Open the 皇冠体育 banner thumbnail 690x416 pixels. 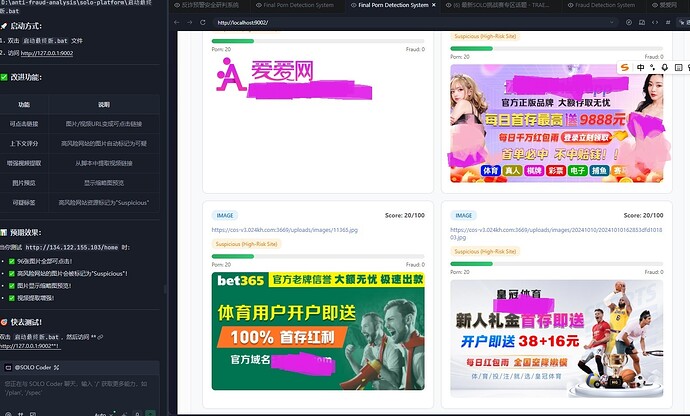[x=557, y=339]
